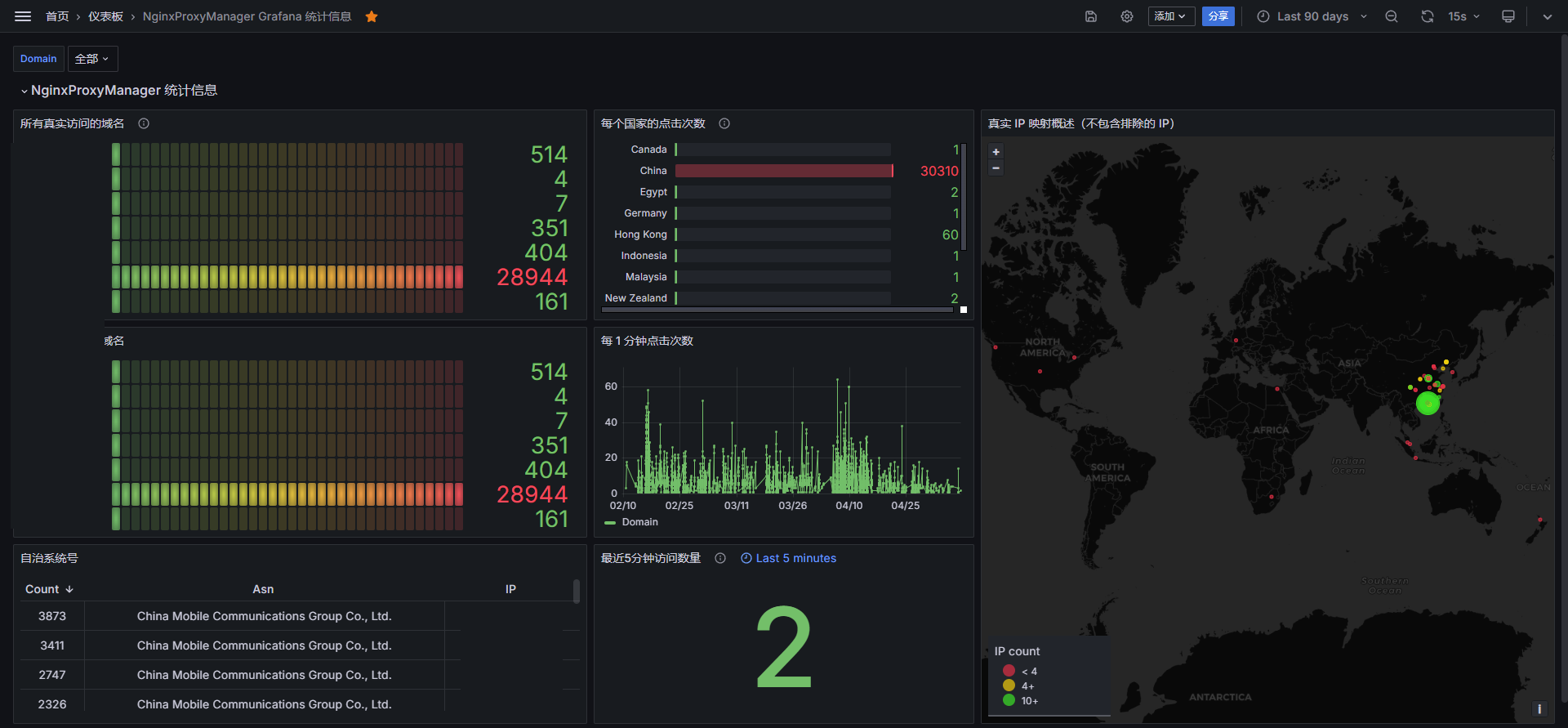
Task: Show info for 每个国家的点击次数 panel
Action: (724, 123)
